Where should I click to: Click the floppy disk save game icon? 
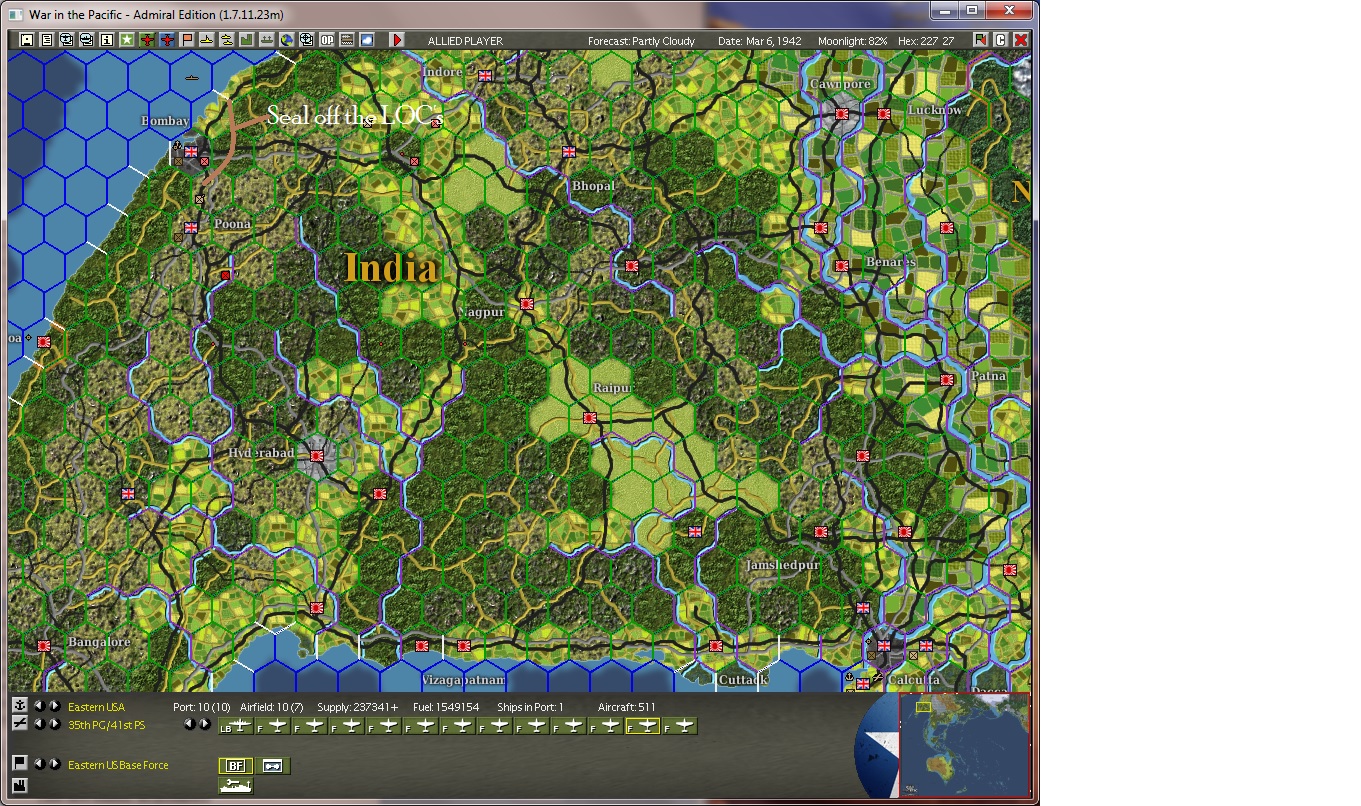pyautogui.click(x=27, y=40)
